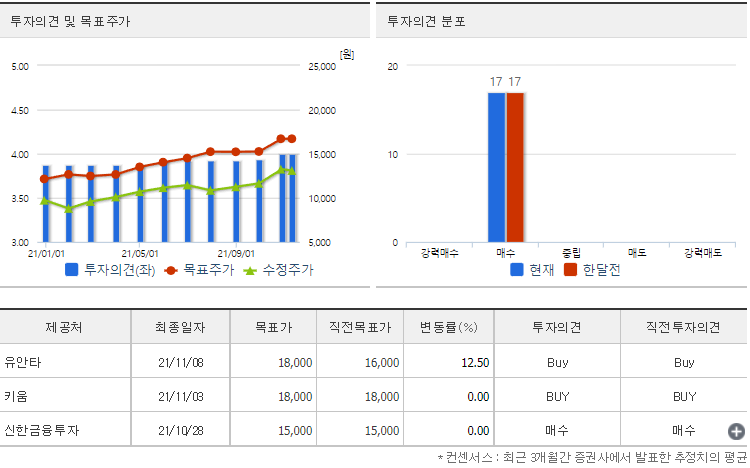Select the 직전투자의견 column header
The image size is (750, 468).
(x=684, y=327)
